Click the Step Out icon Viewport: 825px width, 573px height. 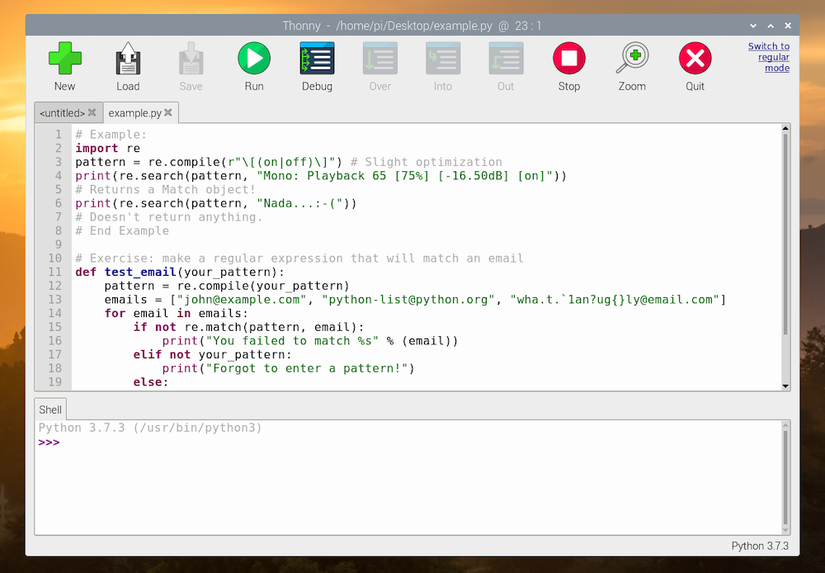(506, 60)
